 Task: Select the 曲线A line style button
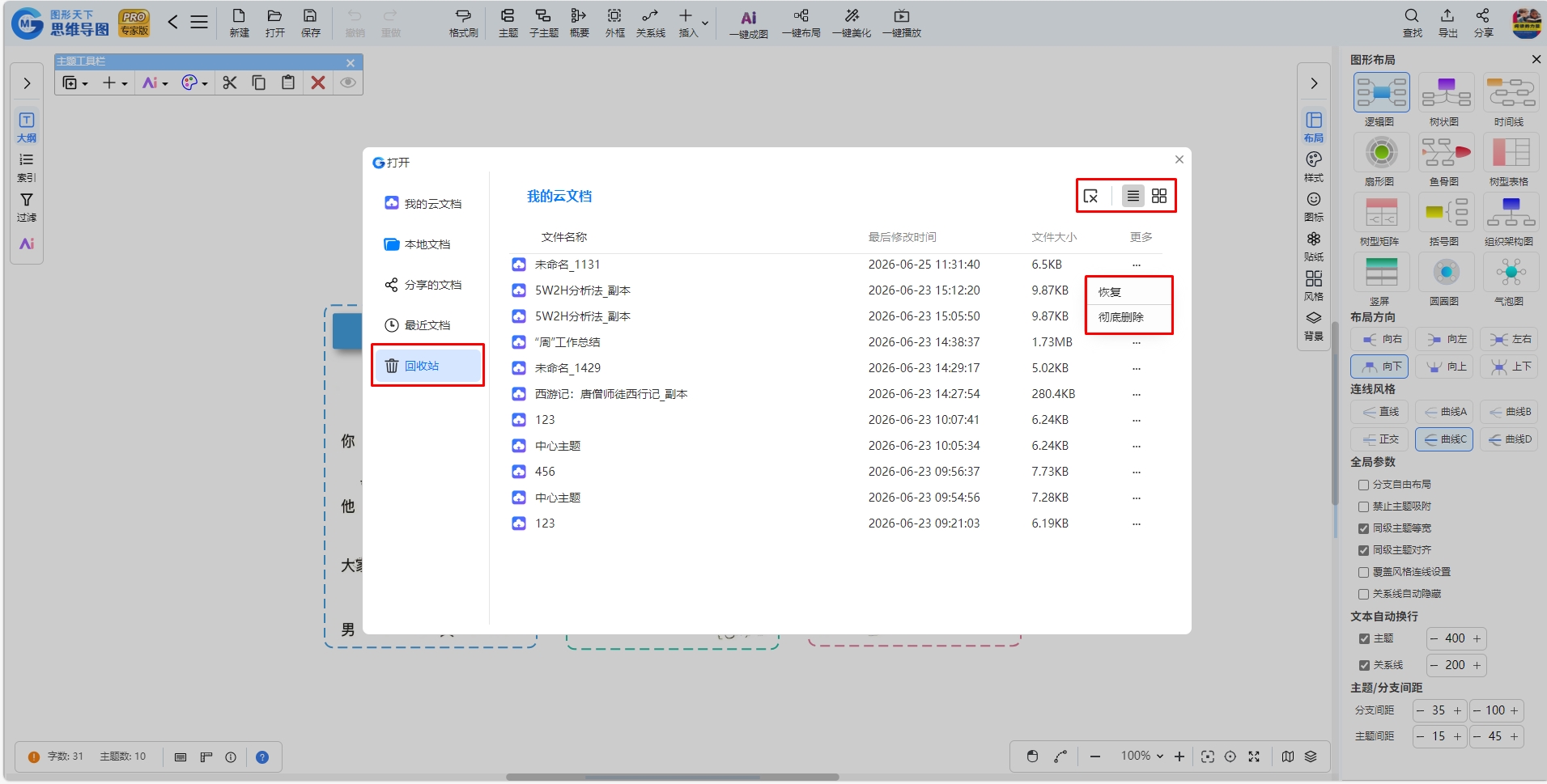pos(1445,412)
